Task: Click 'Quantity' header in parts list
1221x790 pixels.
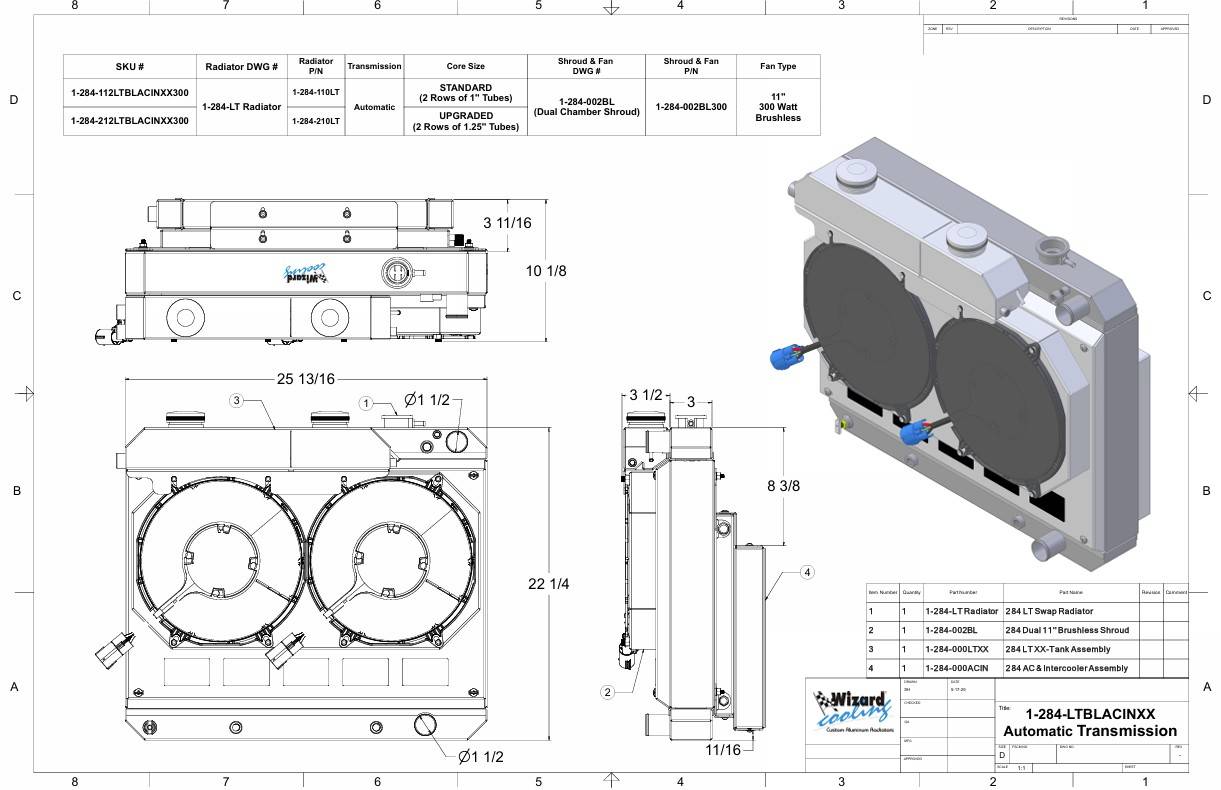Action: [x=911, y=592]
